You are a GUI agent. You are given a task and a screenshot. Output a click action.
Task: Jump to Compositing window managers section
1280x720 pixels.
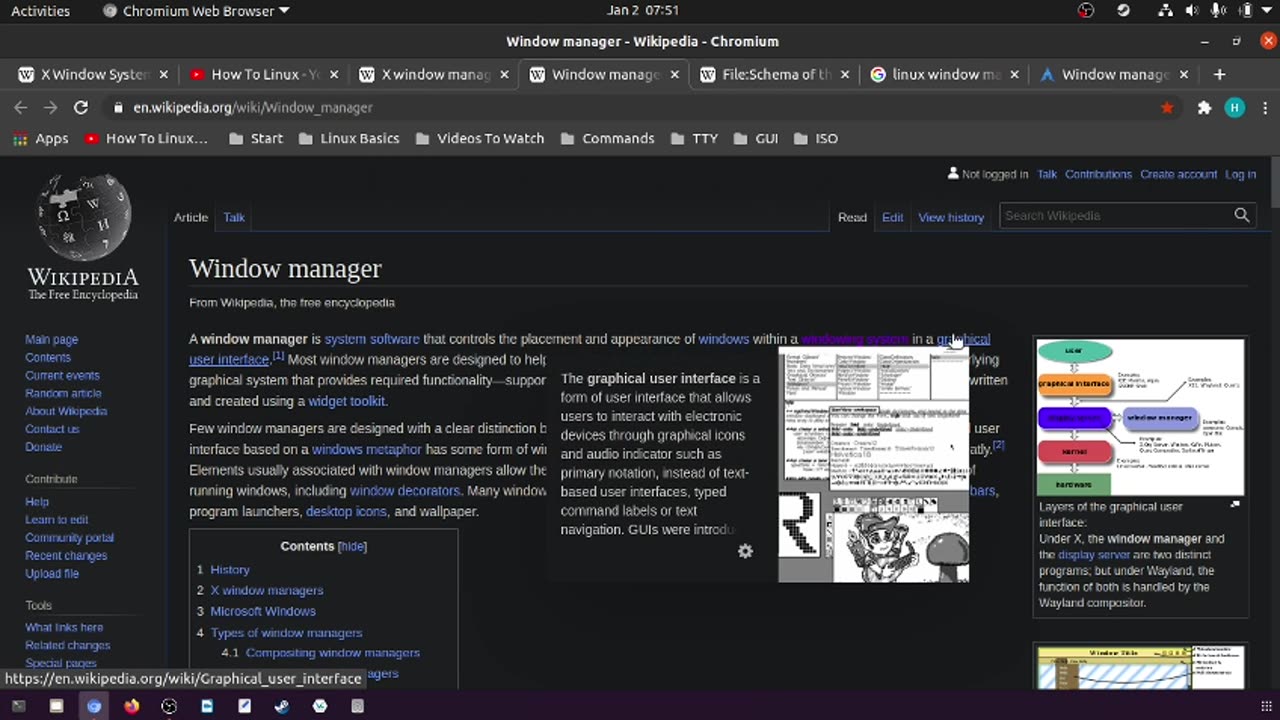[x=333, y=652]
